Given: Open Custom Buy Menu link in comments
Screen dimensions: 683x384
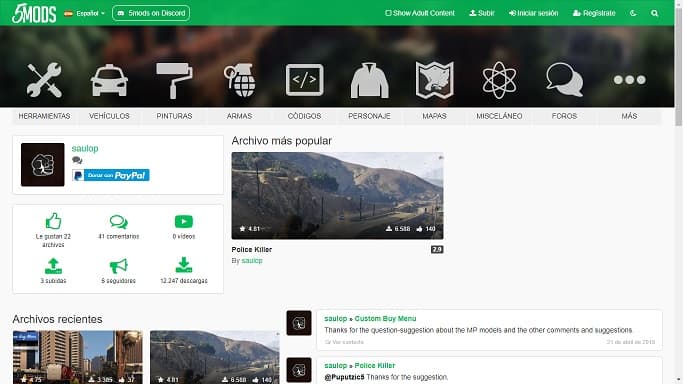Looking at the screenshot, I should pos(385,319).
